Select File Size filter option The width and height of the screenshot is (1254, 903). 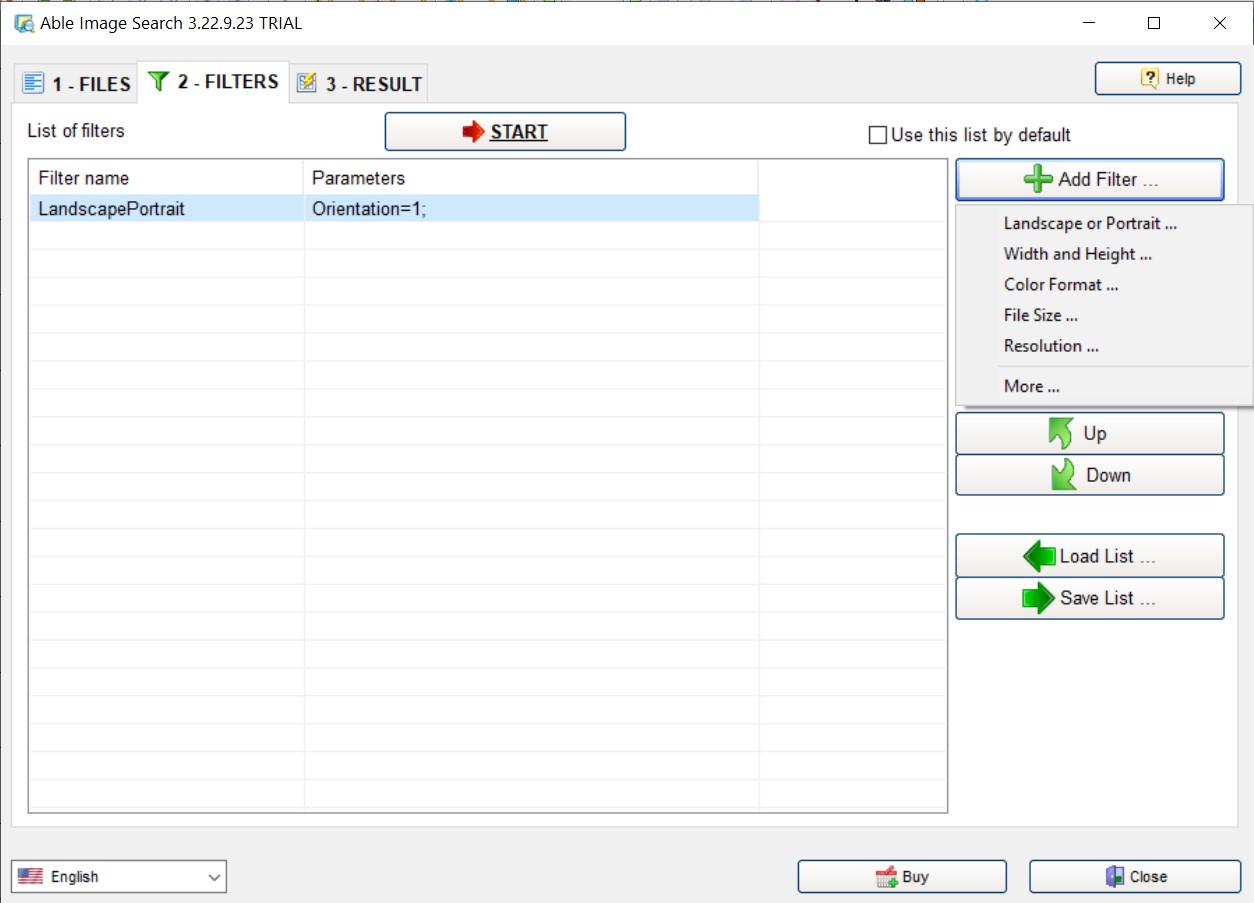pyautogui.click(x=1041, y=315)
